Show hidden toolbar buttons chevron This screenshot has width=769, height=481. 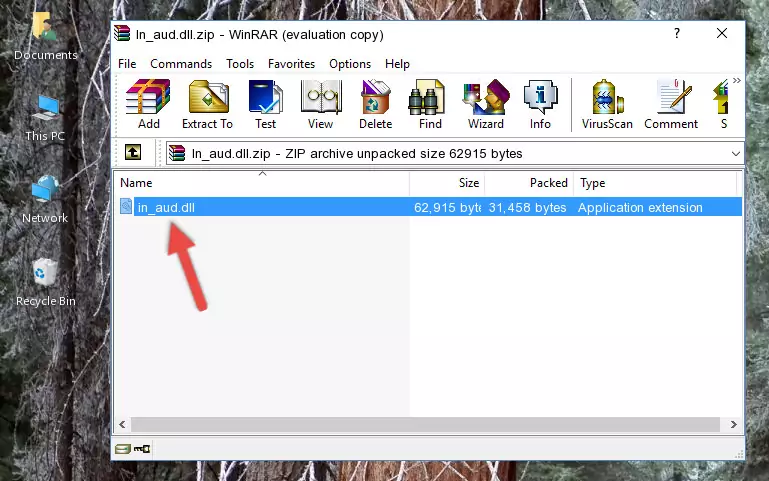tap(737, 80)
